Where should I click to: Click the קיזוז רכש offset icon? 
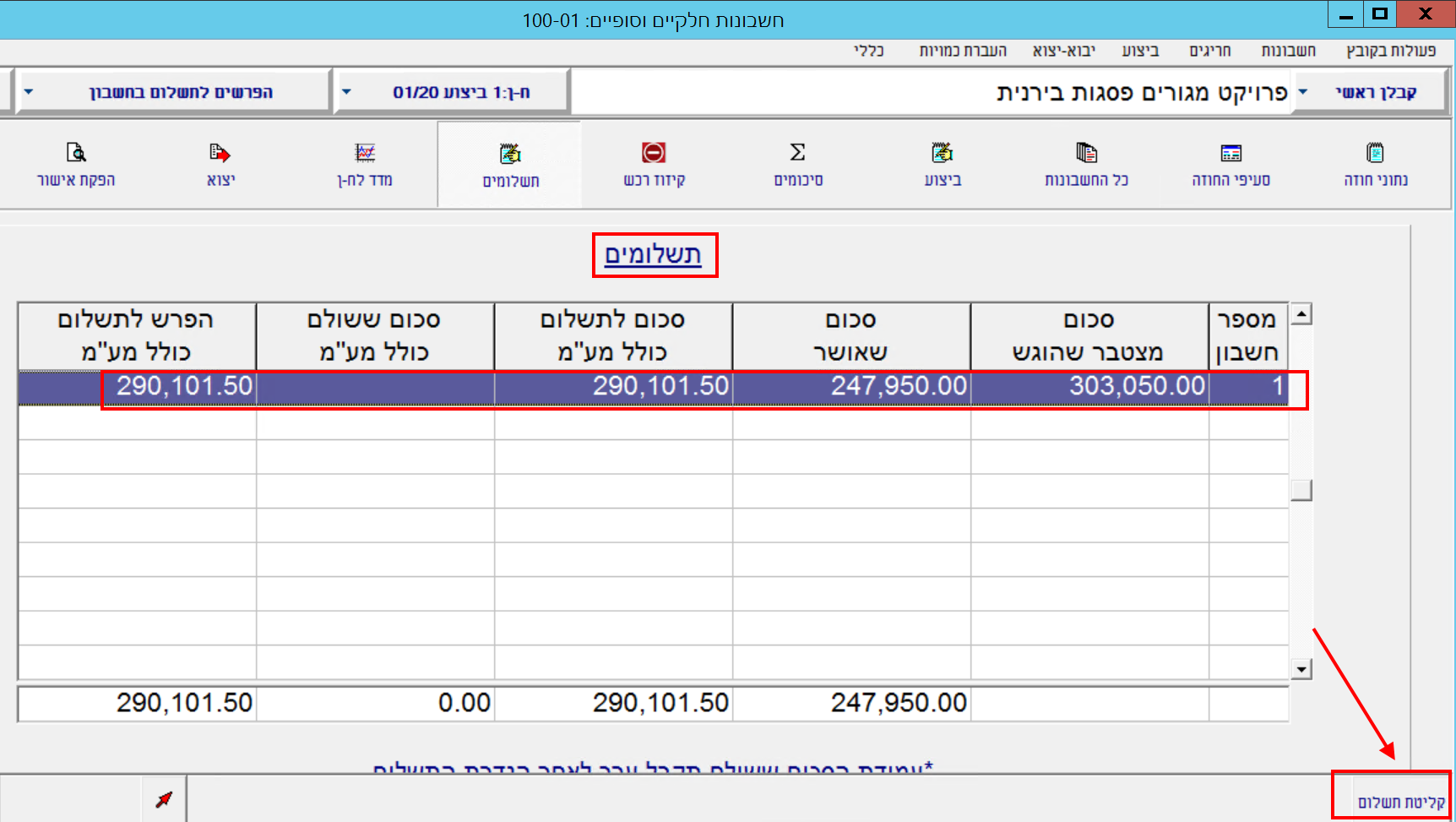[654, 154]
